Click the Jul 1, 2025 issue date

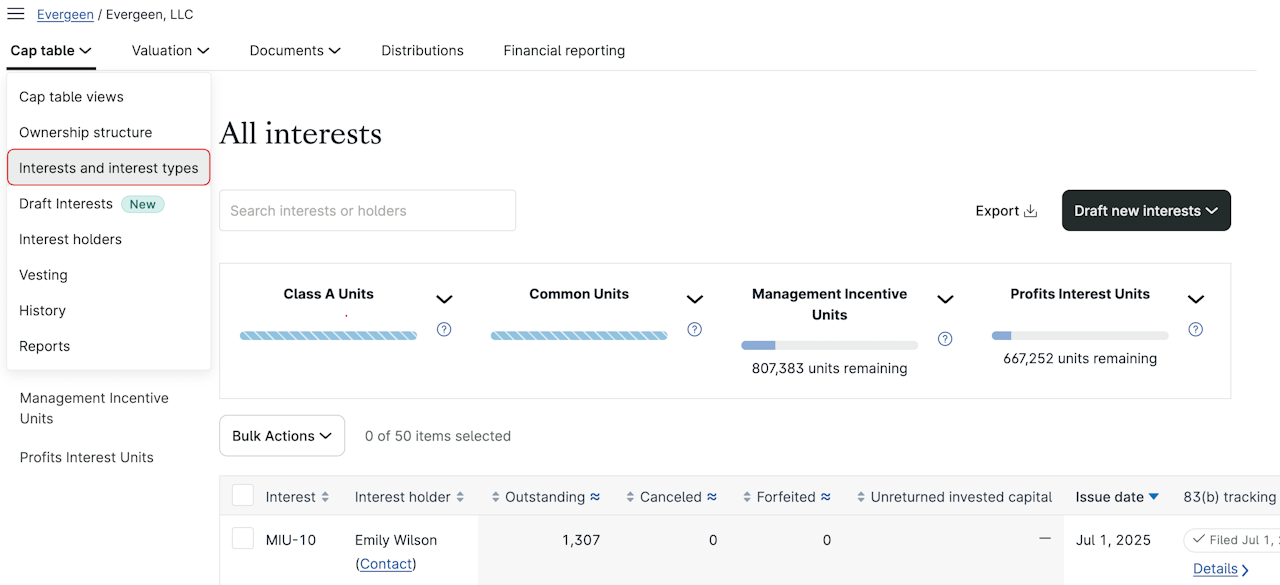tap(1113, 540)
